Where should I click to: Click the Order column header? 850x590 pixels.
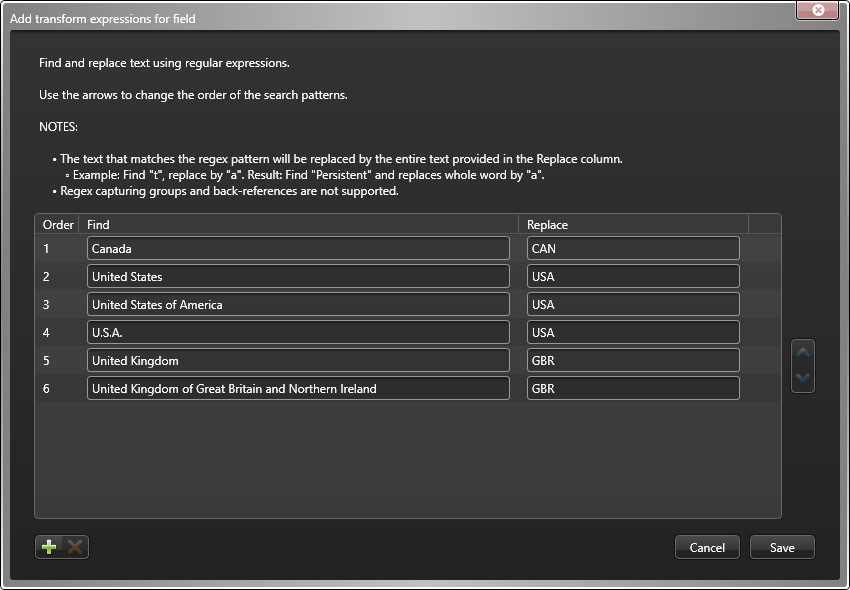click(57, 224)
